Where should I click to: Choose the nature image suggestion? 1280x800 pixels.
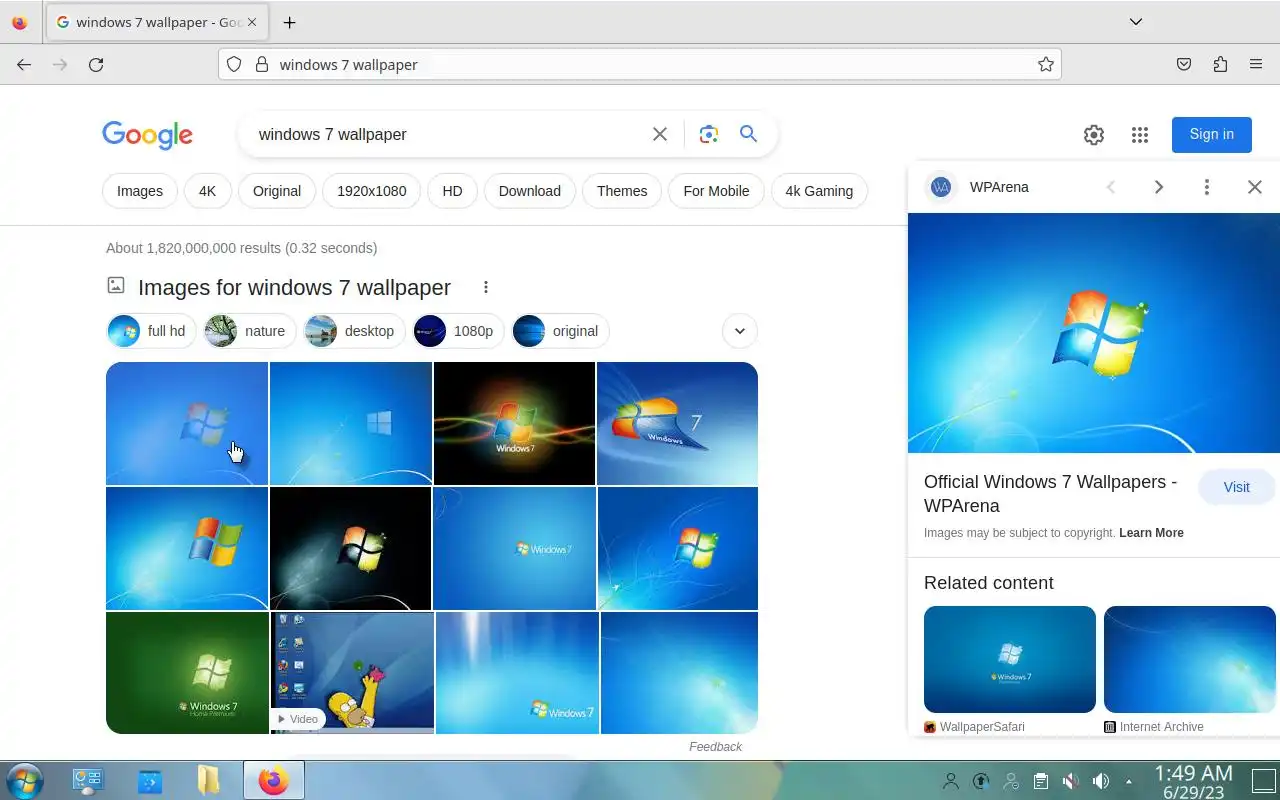point(250,331)
